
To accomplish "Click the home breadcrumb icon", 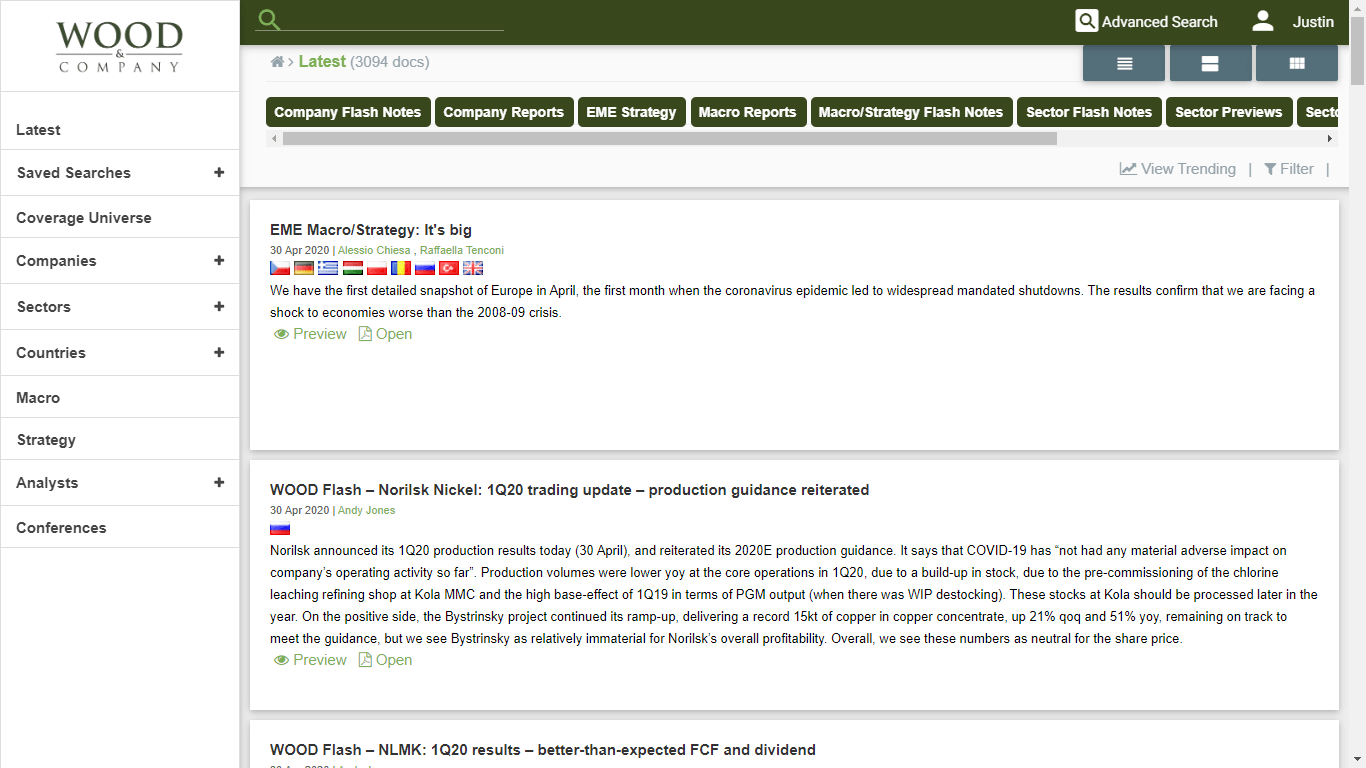I will (277, 62).
